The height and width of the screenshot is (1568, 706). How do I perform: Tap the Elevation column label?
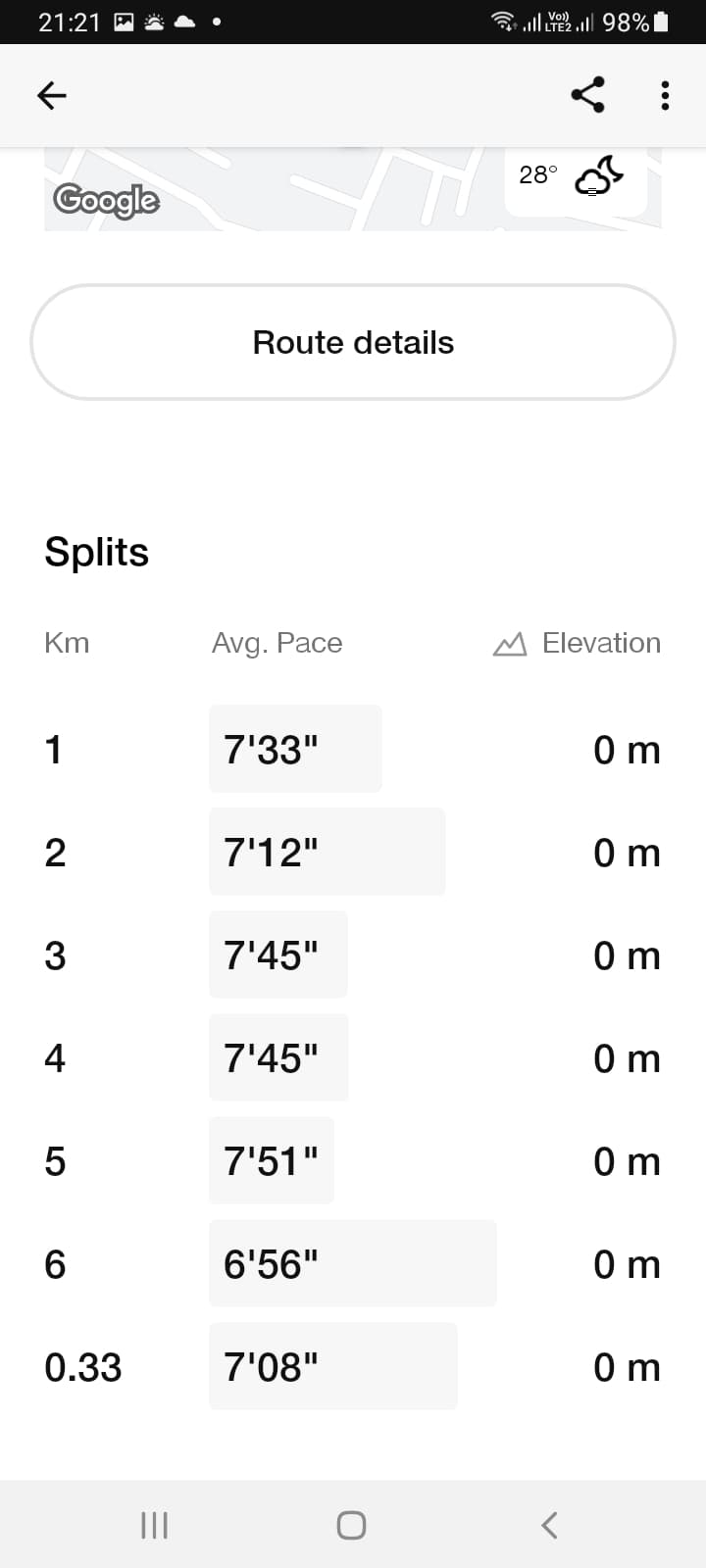click(x=601, y=643)
